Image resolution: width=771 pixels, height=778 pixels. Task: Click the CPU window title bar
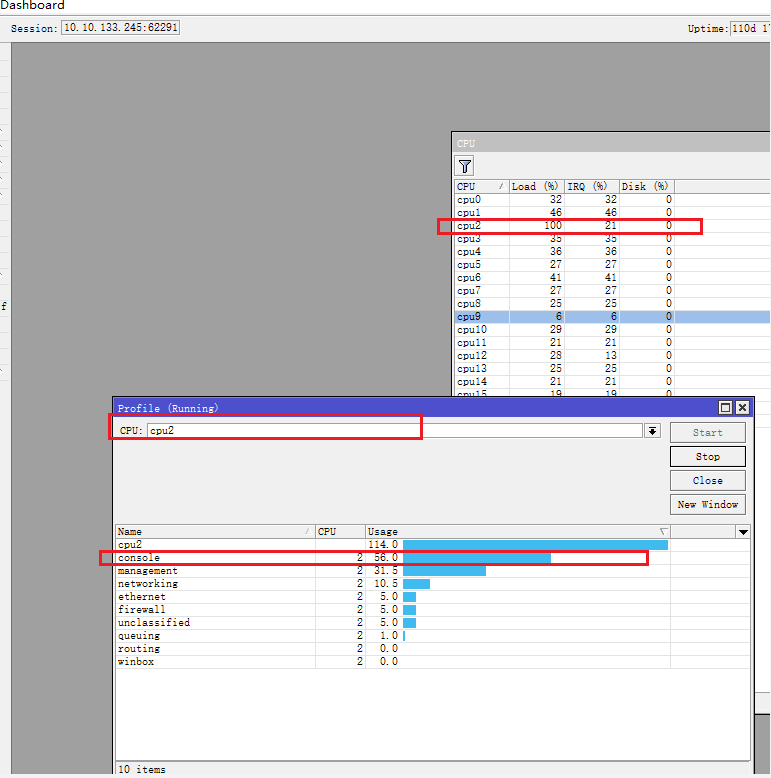[x=612, y=143]
